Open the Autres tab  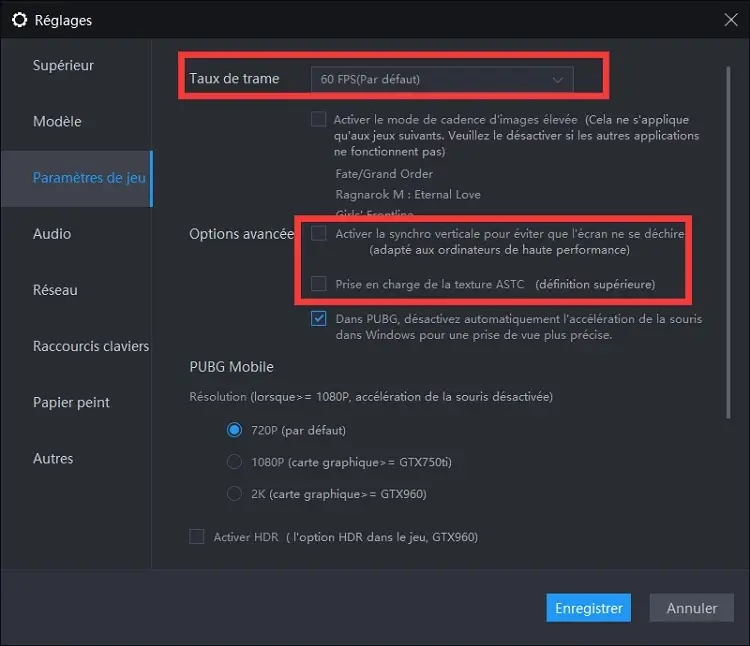coord(53,458)
